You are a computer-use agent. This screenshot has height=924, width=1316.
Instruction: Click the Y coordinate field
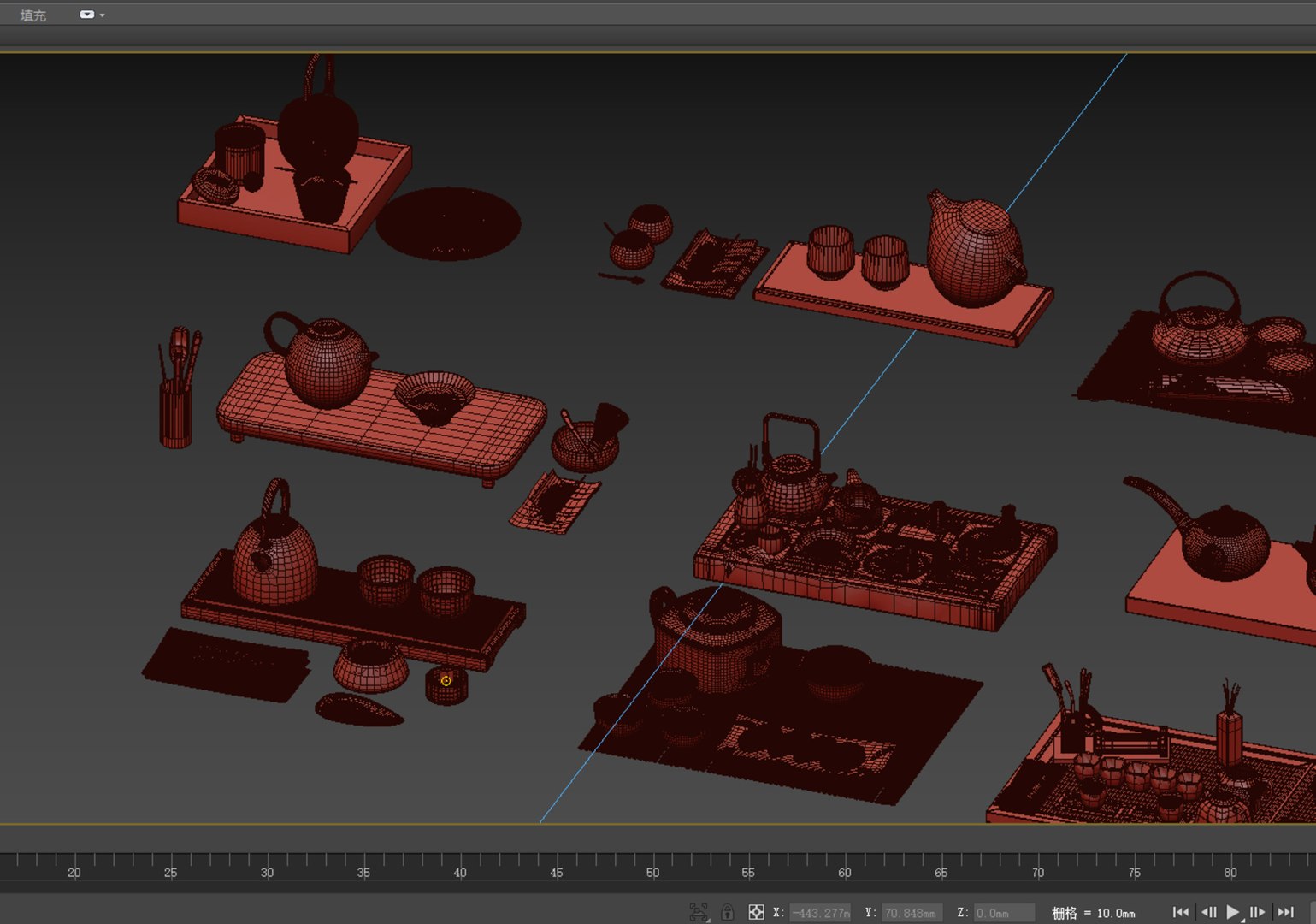tap(911, 913)
